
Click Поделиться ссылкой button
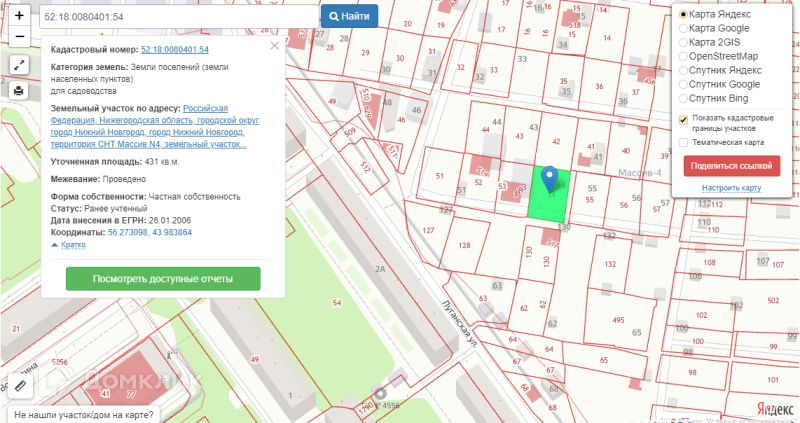pos(732,166)
